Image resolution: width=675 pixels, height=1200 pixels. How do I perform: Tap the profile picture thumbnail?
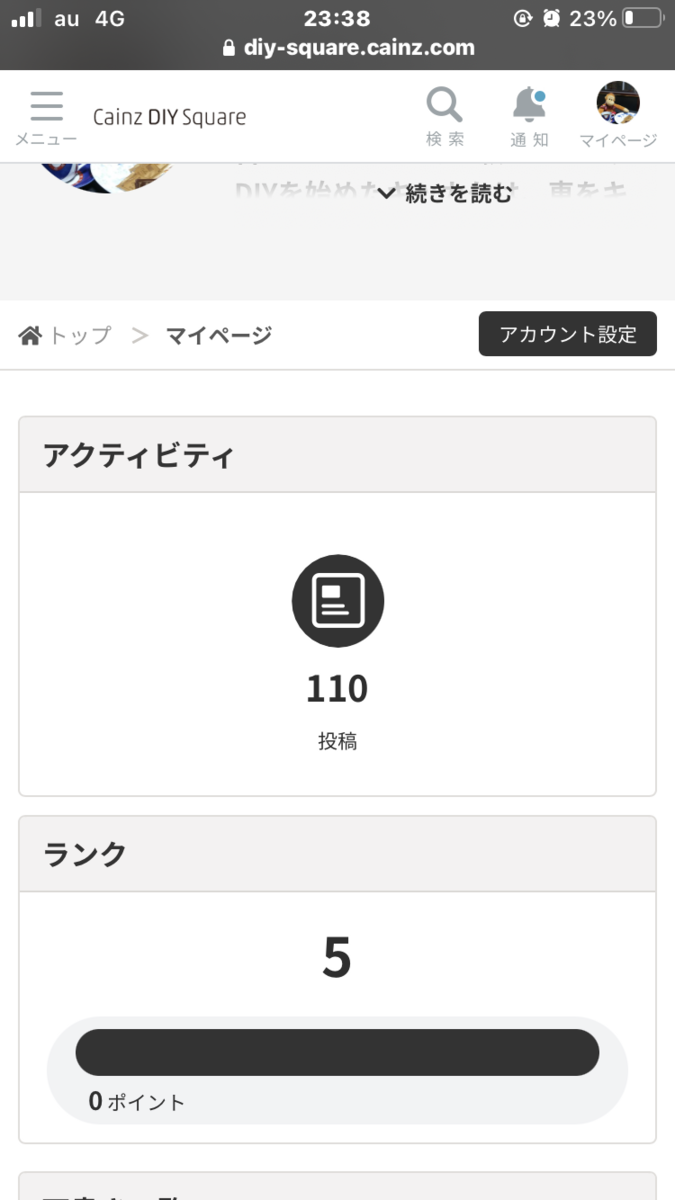click(x=105, y=176)
